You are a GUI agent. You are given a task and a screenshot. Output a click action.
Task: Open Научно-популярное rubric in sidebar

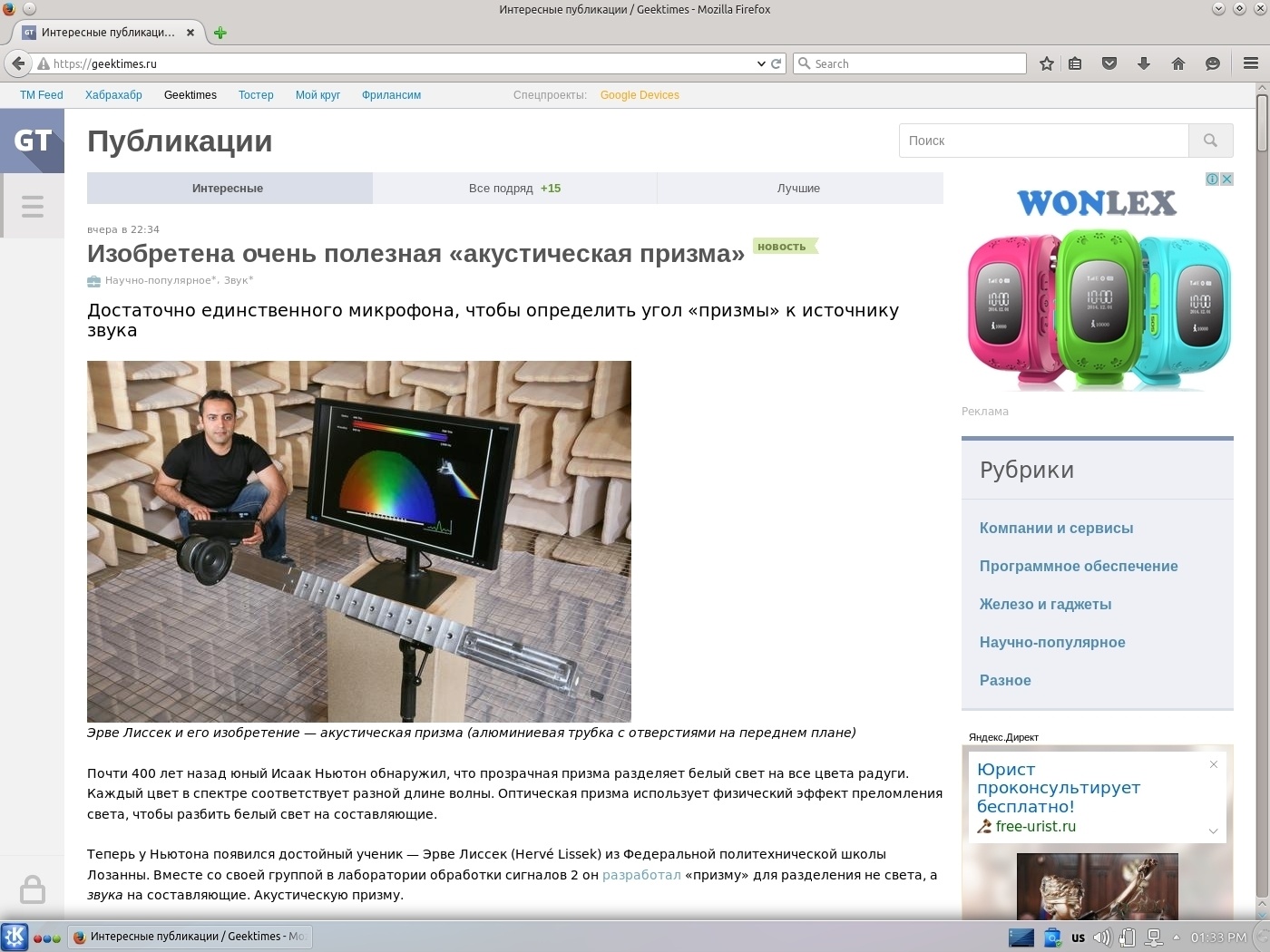(x=1052, y=643)
